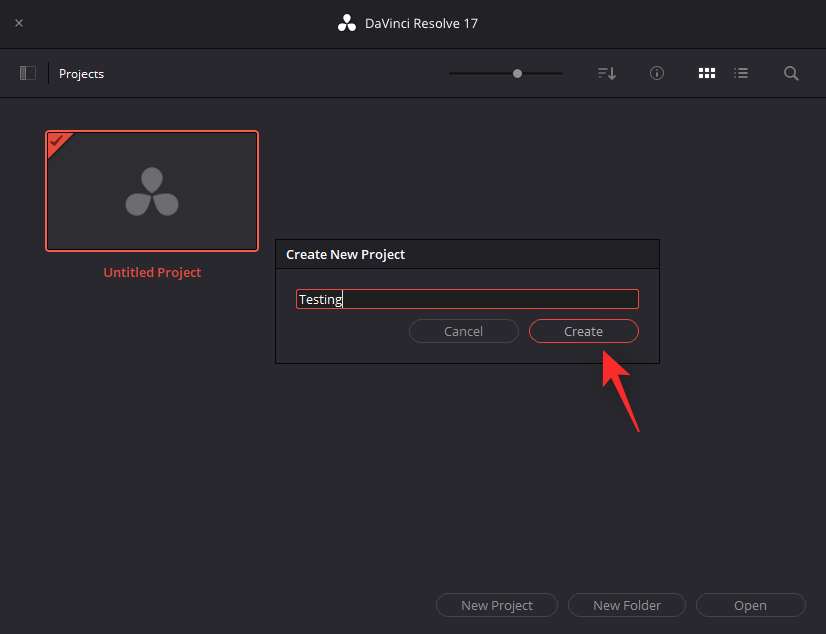Toggle the project sidebar panel icon

click(28, 73)
